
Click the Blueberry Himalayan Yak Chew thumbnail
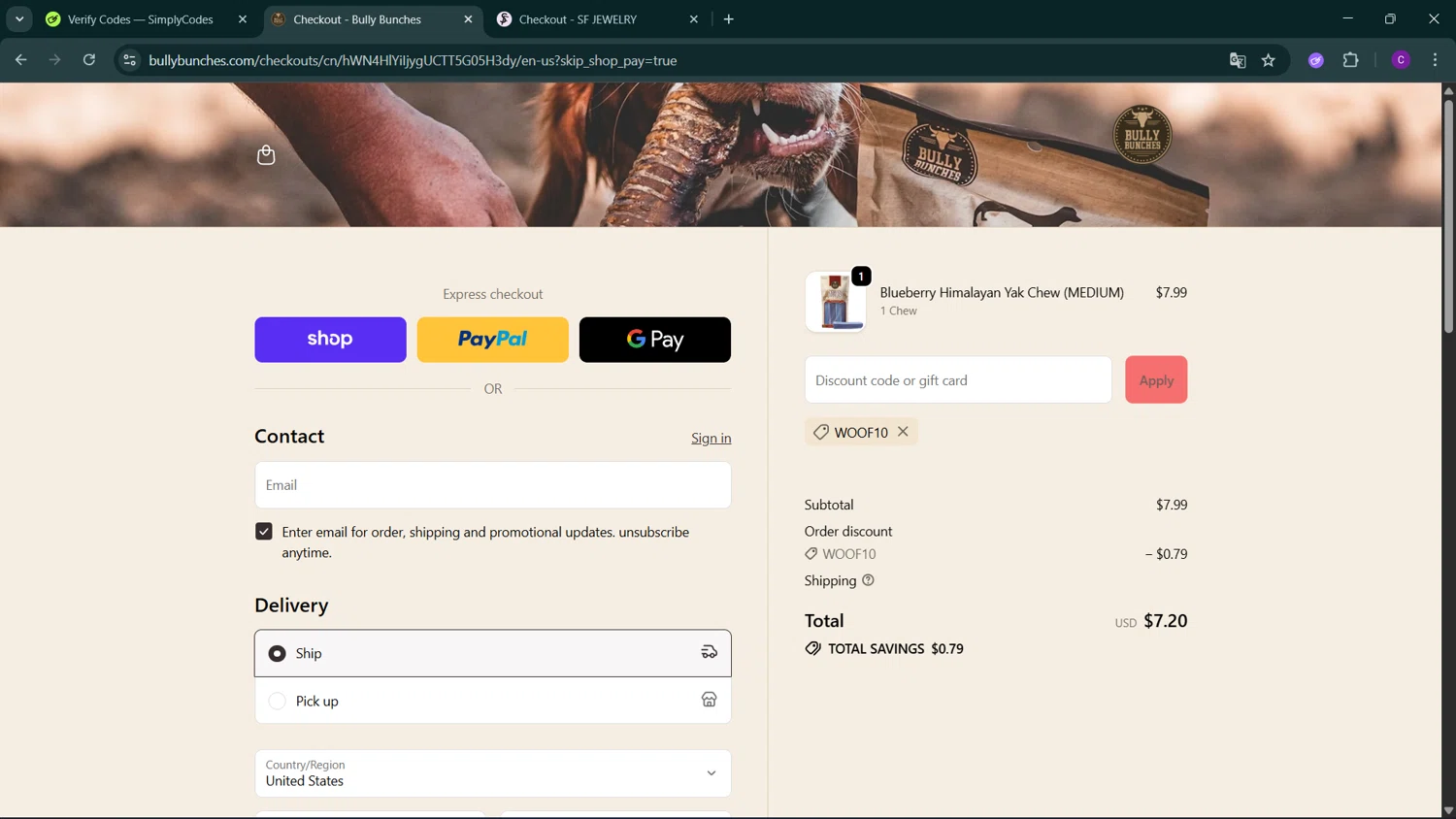pyautogui.click(x=835, y=302)
